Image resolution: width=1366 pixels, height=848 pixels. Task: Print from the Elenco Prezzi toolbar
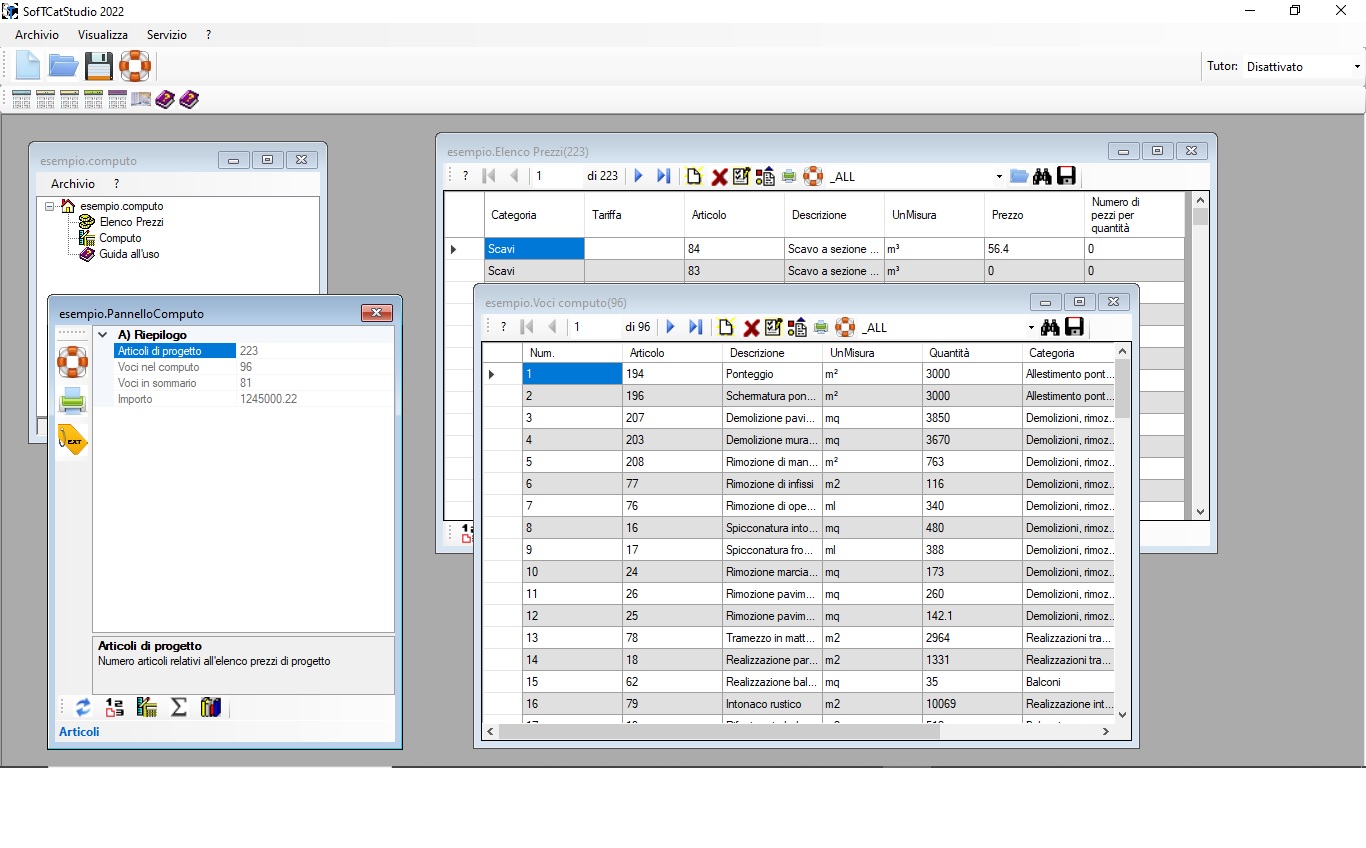coord(789,176)
